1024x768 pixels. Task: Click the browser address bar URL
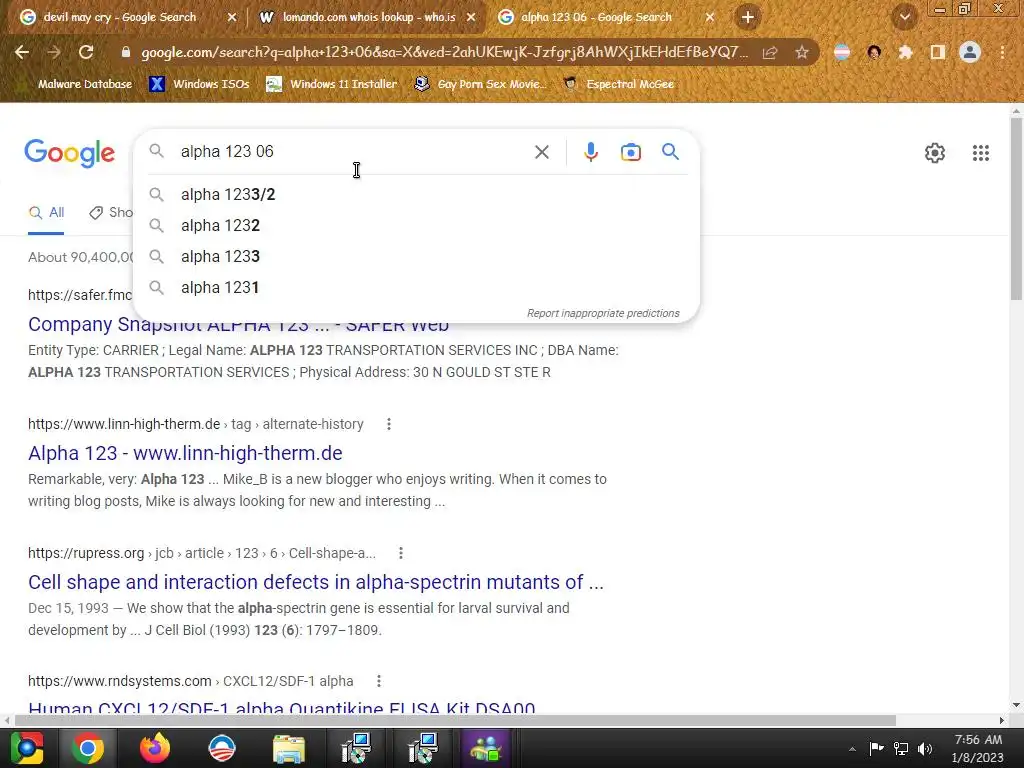point(444,52)
